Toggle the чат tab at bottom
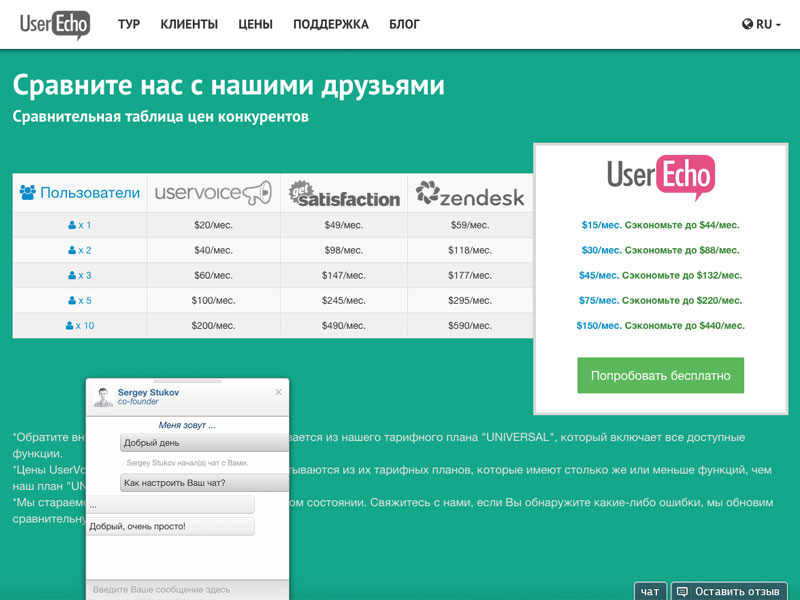 [x=650, y=591]
